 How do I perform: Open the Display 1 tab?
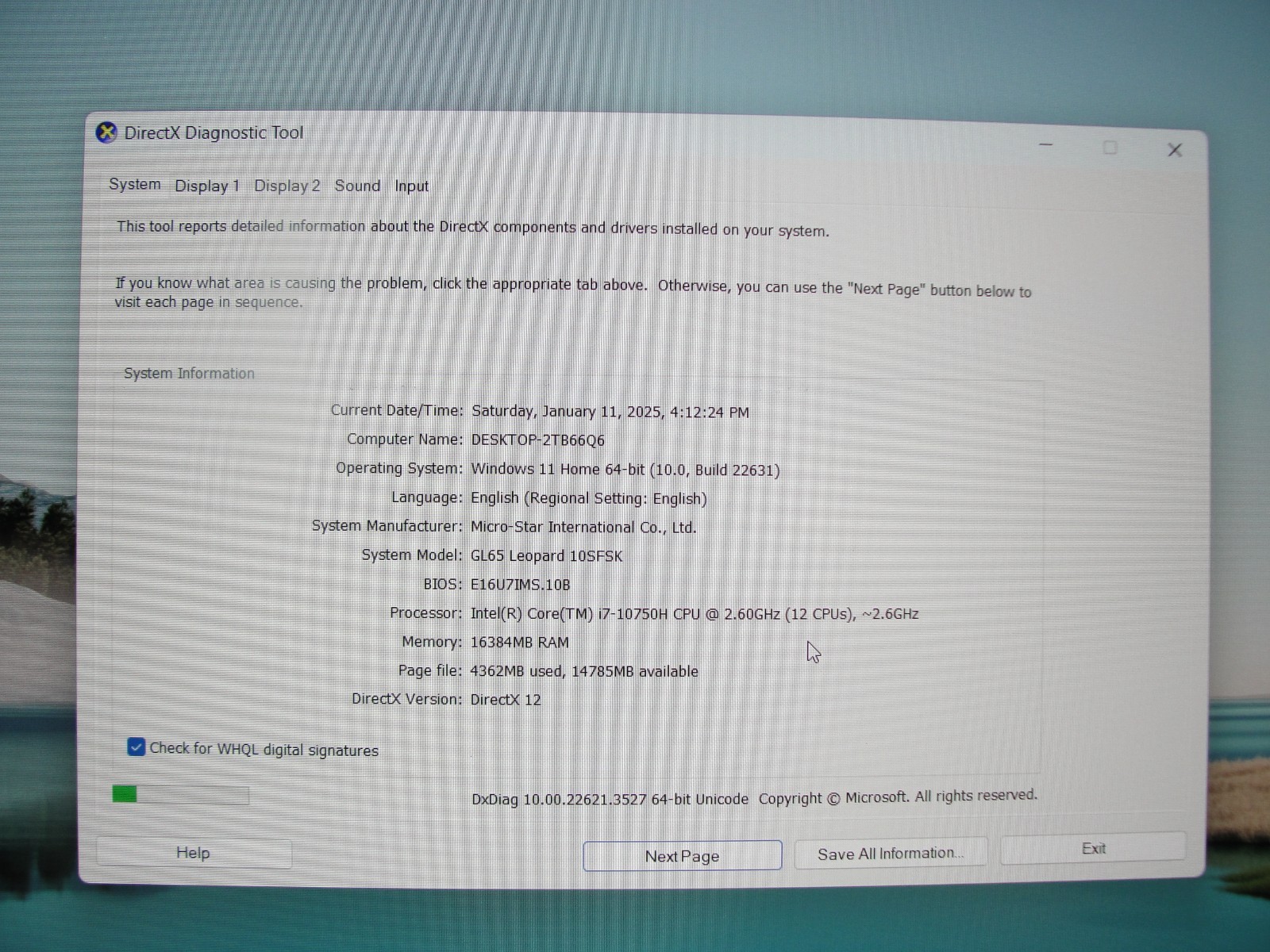pos(206,186)
